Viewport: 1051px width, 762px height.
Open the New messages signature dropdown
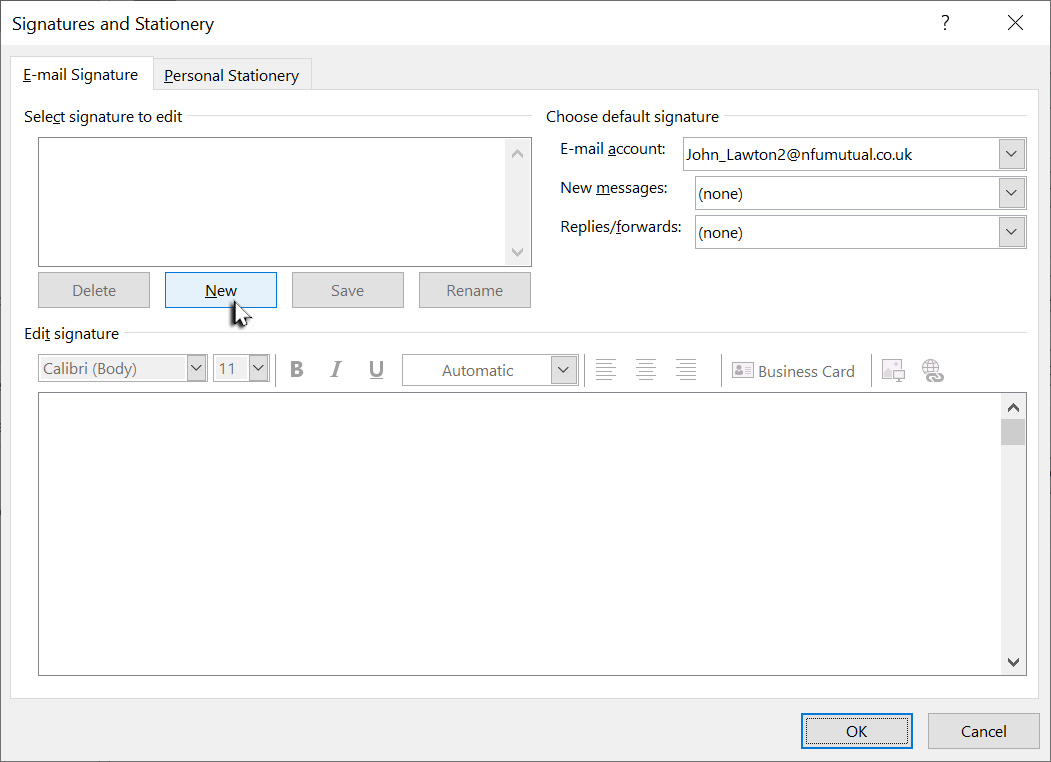pyautogui.click(x=1011, y=193)
